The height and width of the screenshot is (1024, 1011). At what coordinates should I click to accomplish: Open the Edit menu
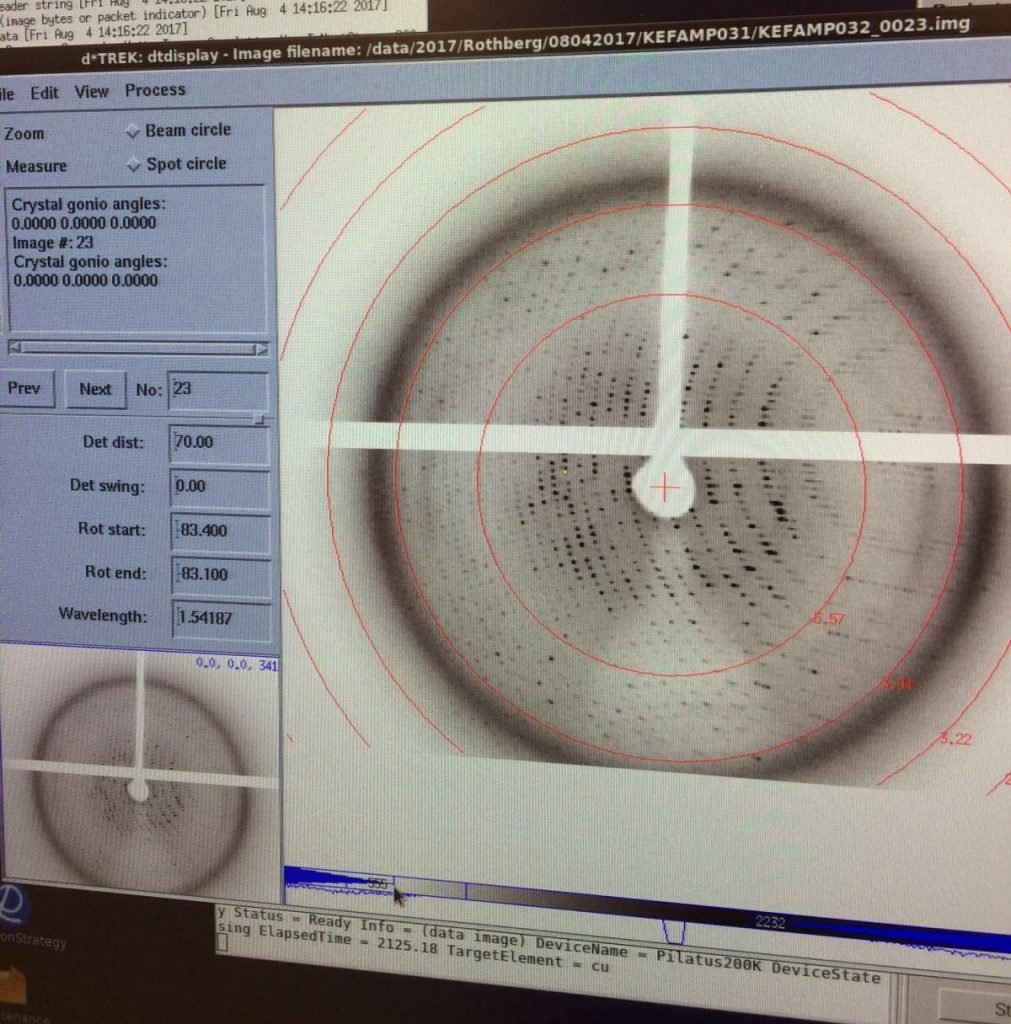46,91
